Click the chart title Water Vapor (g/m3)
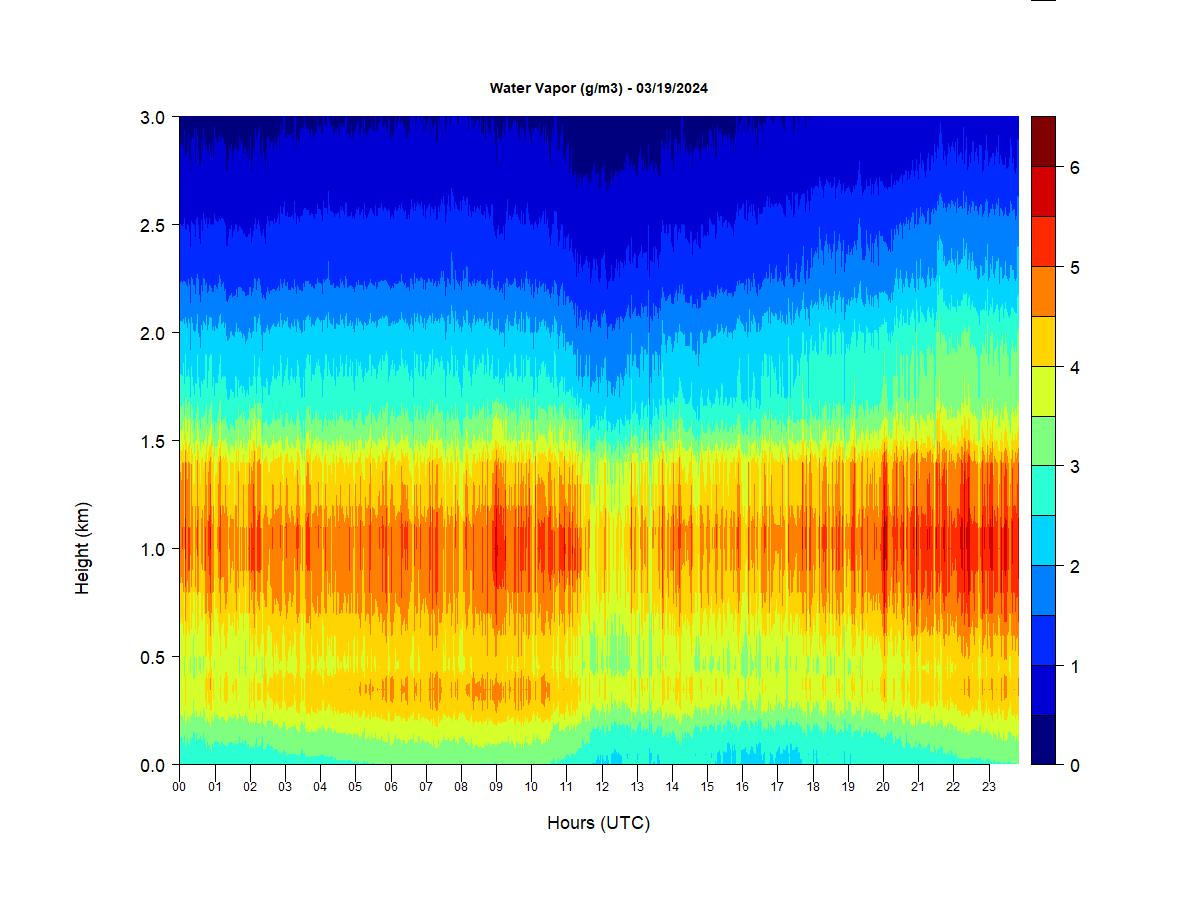1200x900 pixels. pos(599,88)
